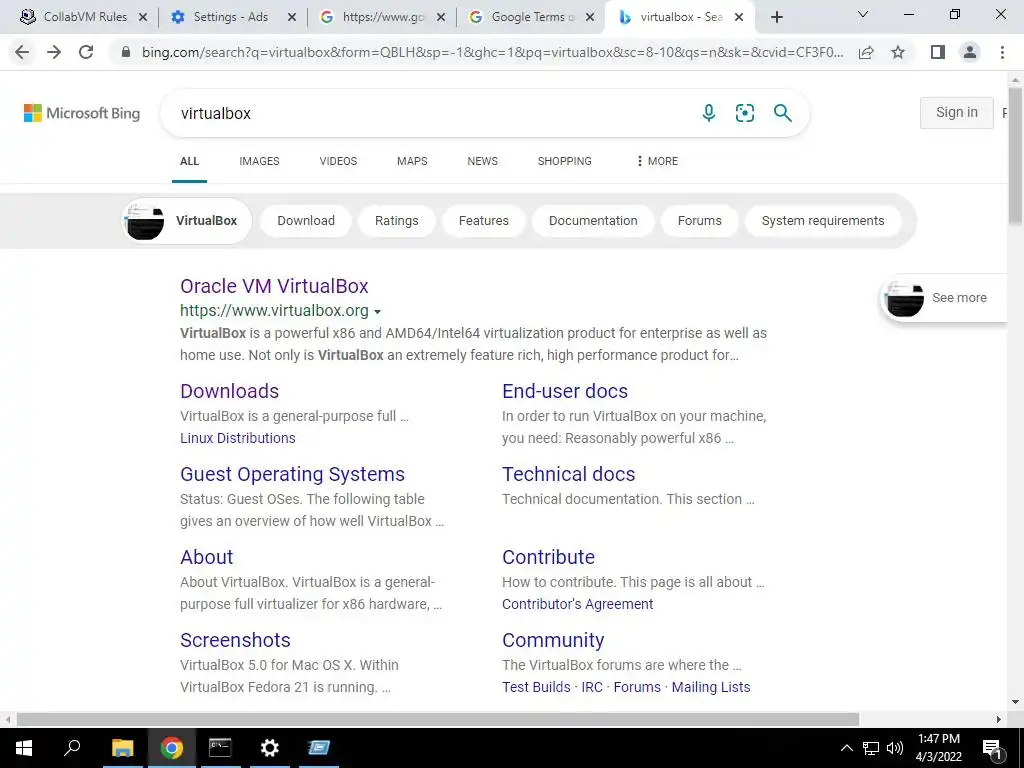1024x768 pixels.
Task: Show hidden tray icons chevron
Action: point(846,748)
